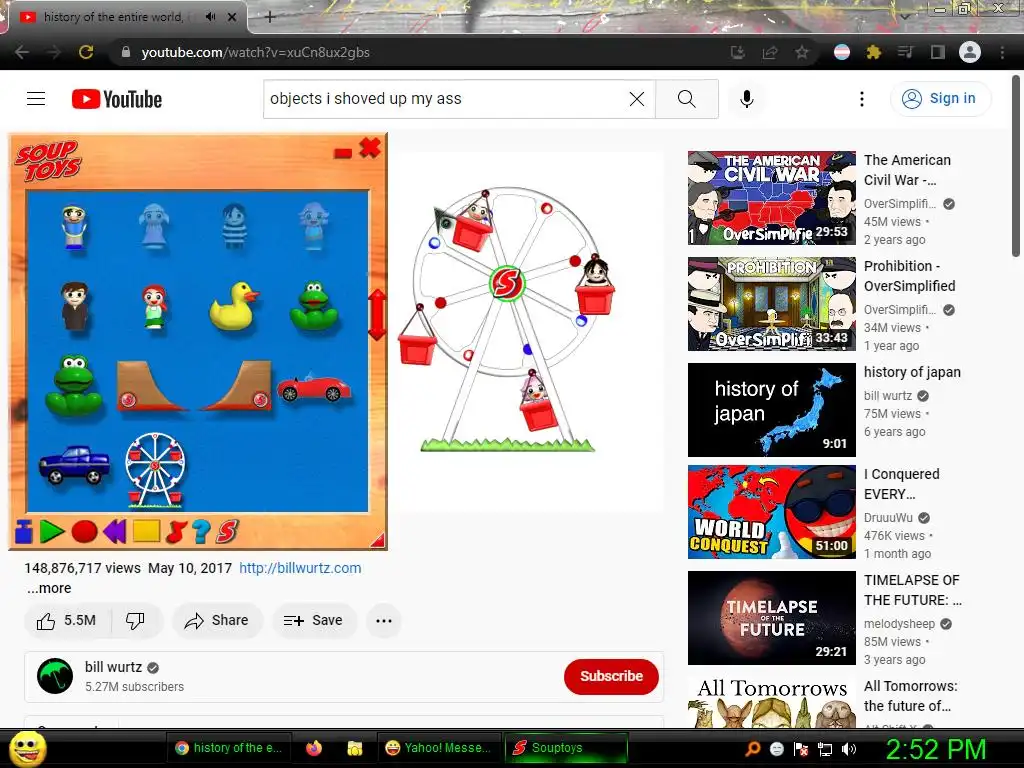1024x768 pixels.
Task: Open the YouTube hamburger guide menu
Action: [x=36, y=99]
